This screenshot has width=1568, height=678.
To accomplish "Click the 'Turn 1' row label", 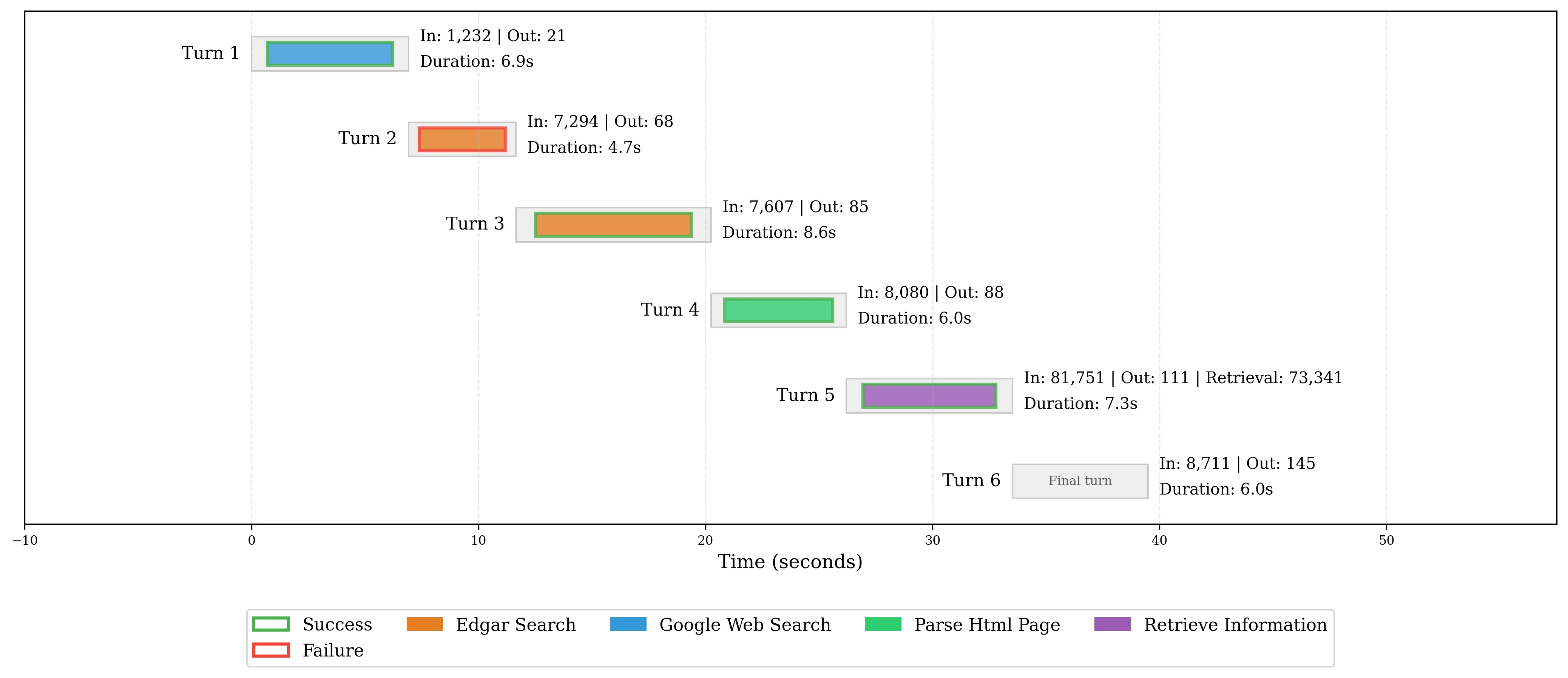I will [210, 54].
